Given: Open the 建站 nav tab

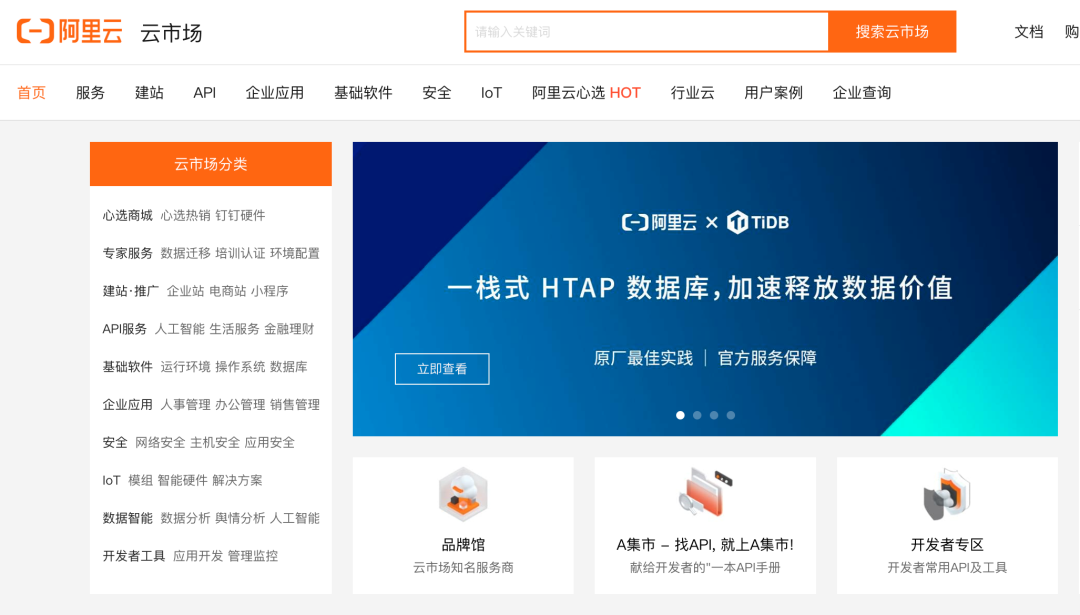Looking at the screenshot, I should [149, 93].
